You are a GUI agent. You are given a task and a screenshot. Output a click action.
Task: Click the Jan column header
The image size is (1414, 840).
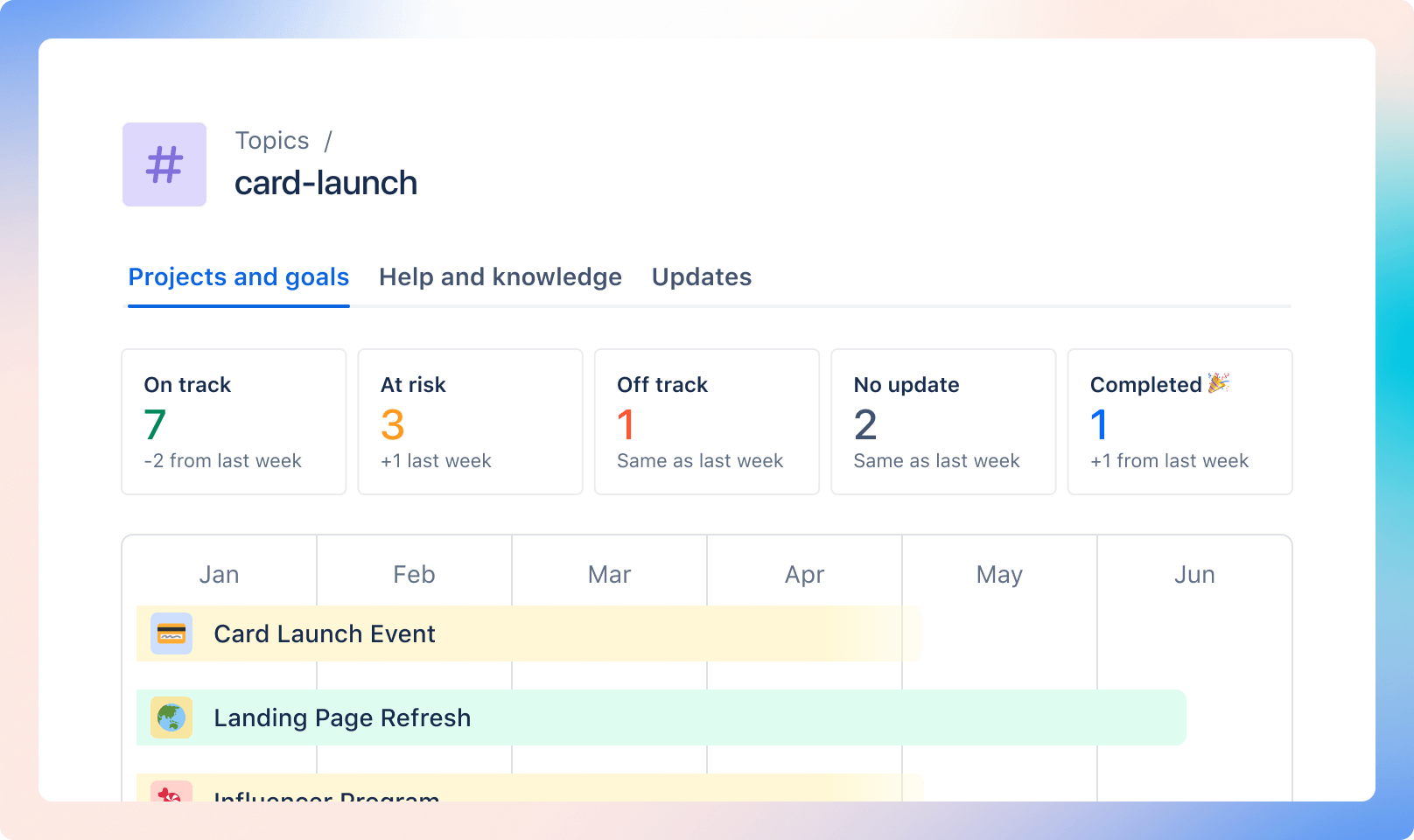pos(219,574)
